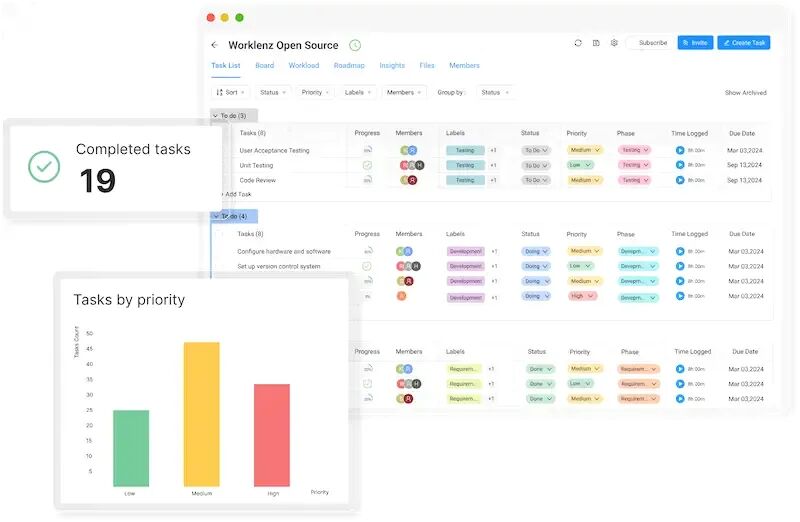Image resolution: width=800 pixels, height=522 pixels.
Task: Click the Invite button
Action: point(695,43)
